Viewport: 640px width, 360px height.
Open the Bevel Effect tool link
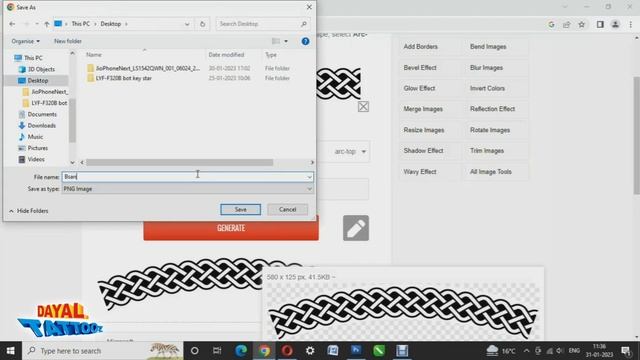tap(420, 68)
